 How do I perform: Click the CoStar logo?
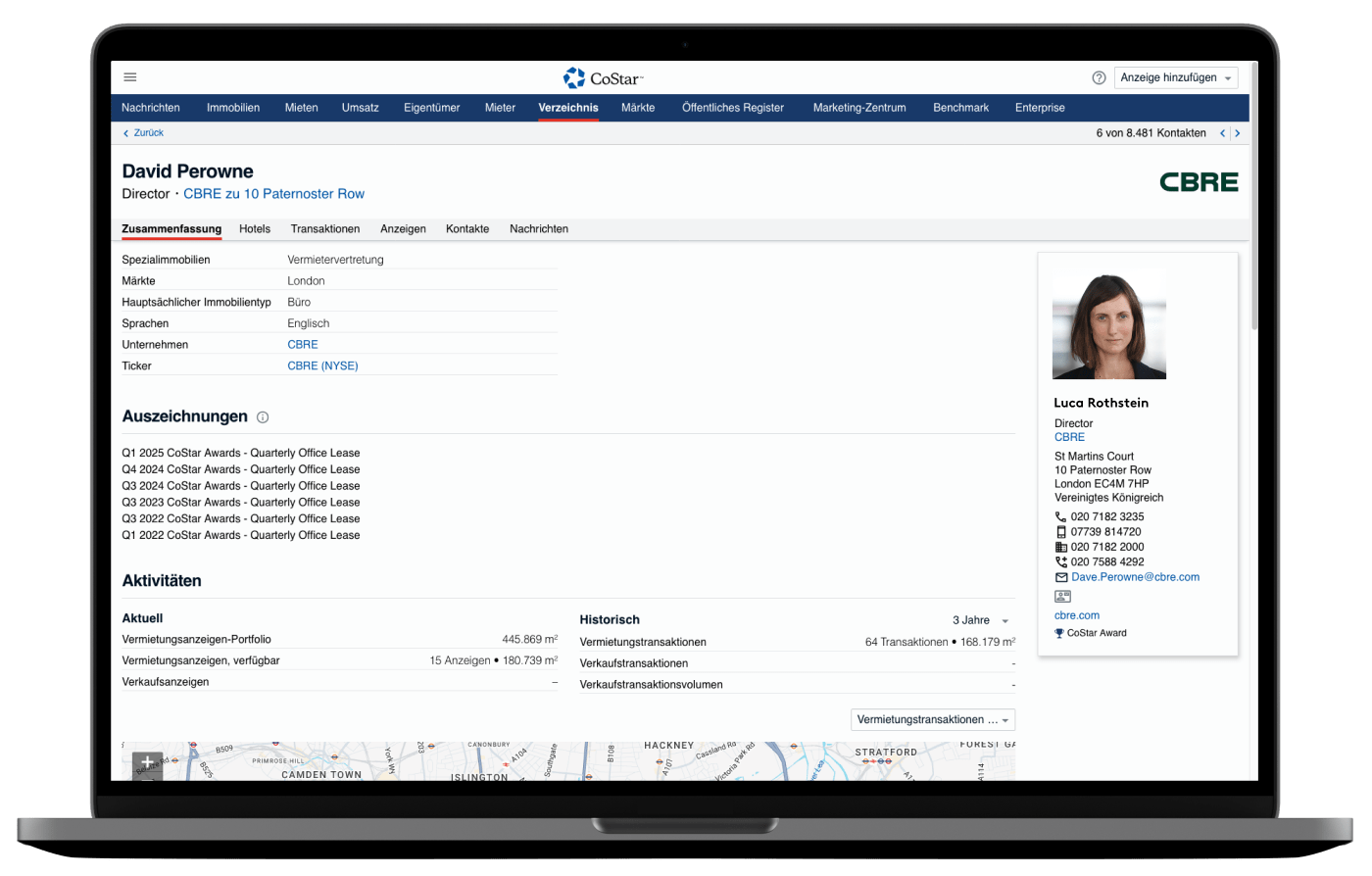tap(603, 78)
